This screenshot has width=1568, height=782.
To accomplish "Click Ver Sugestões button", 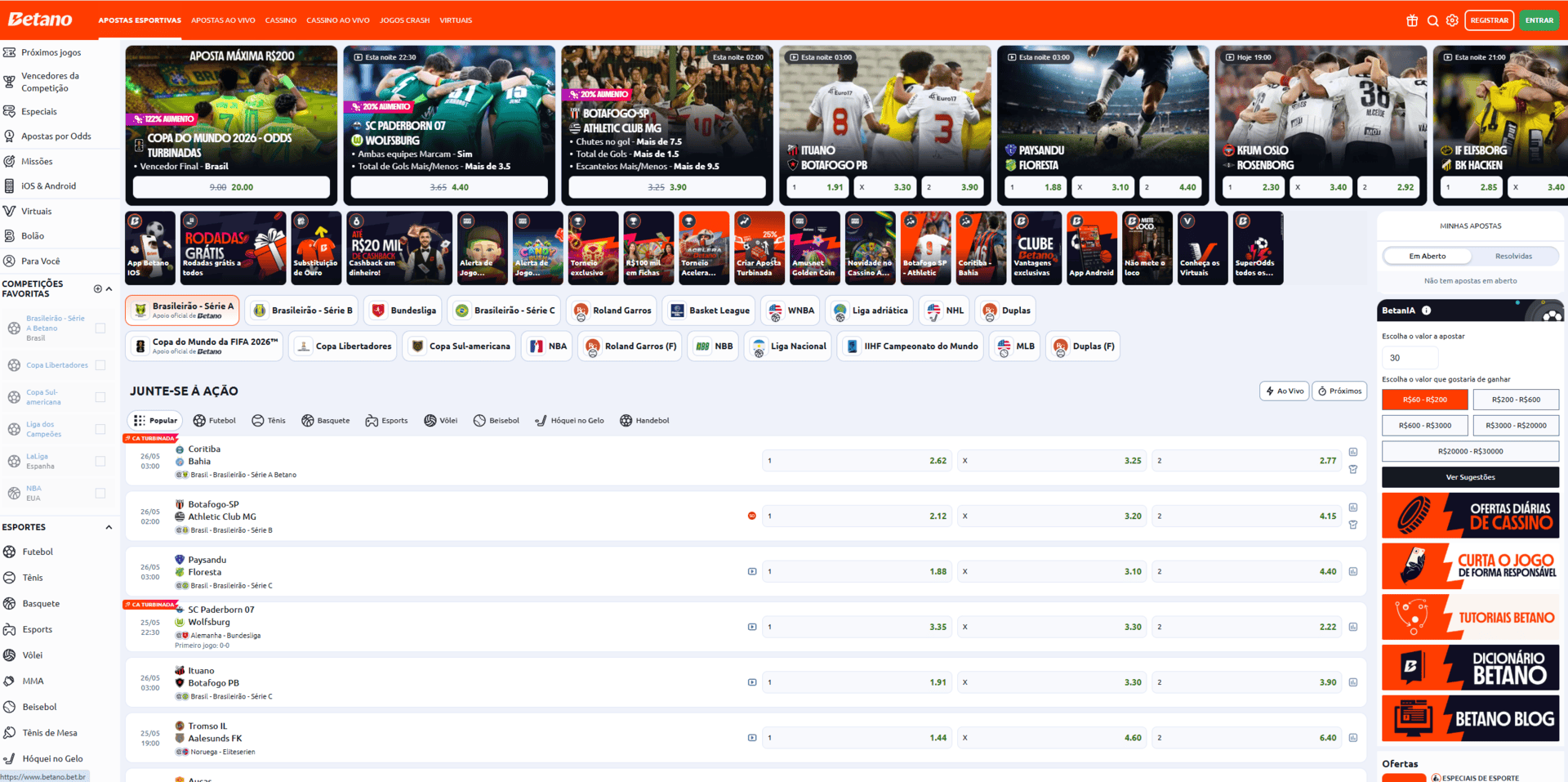I will coord(1470,477).
